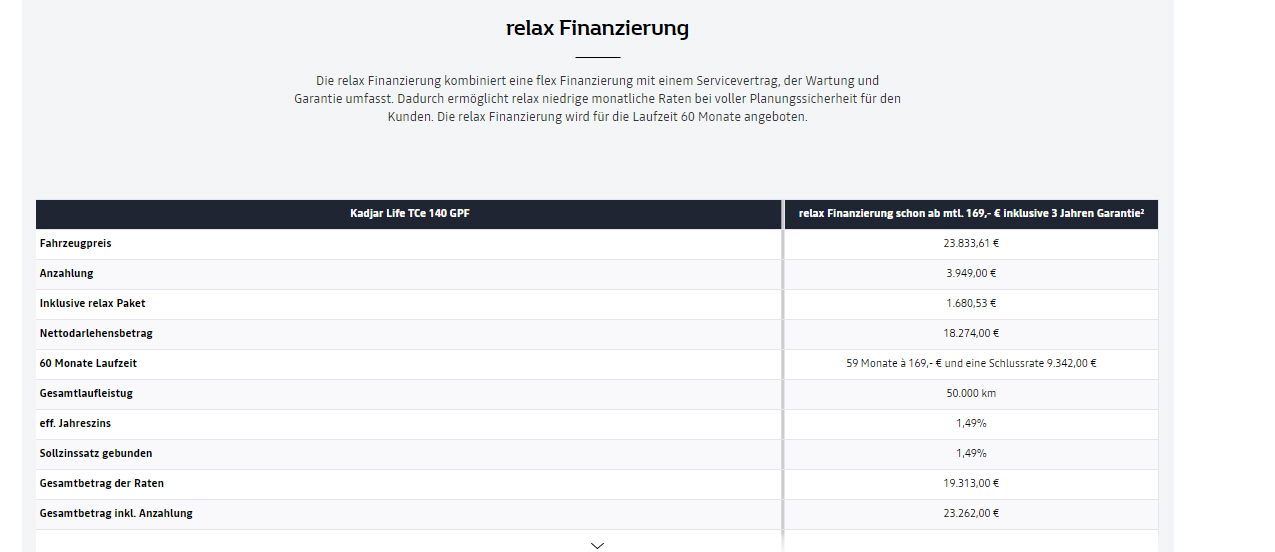Expand the table with the down chevron
Viewport: 1275px width, 552px height.
597,545
